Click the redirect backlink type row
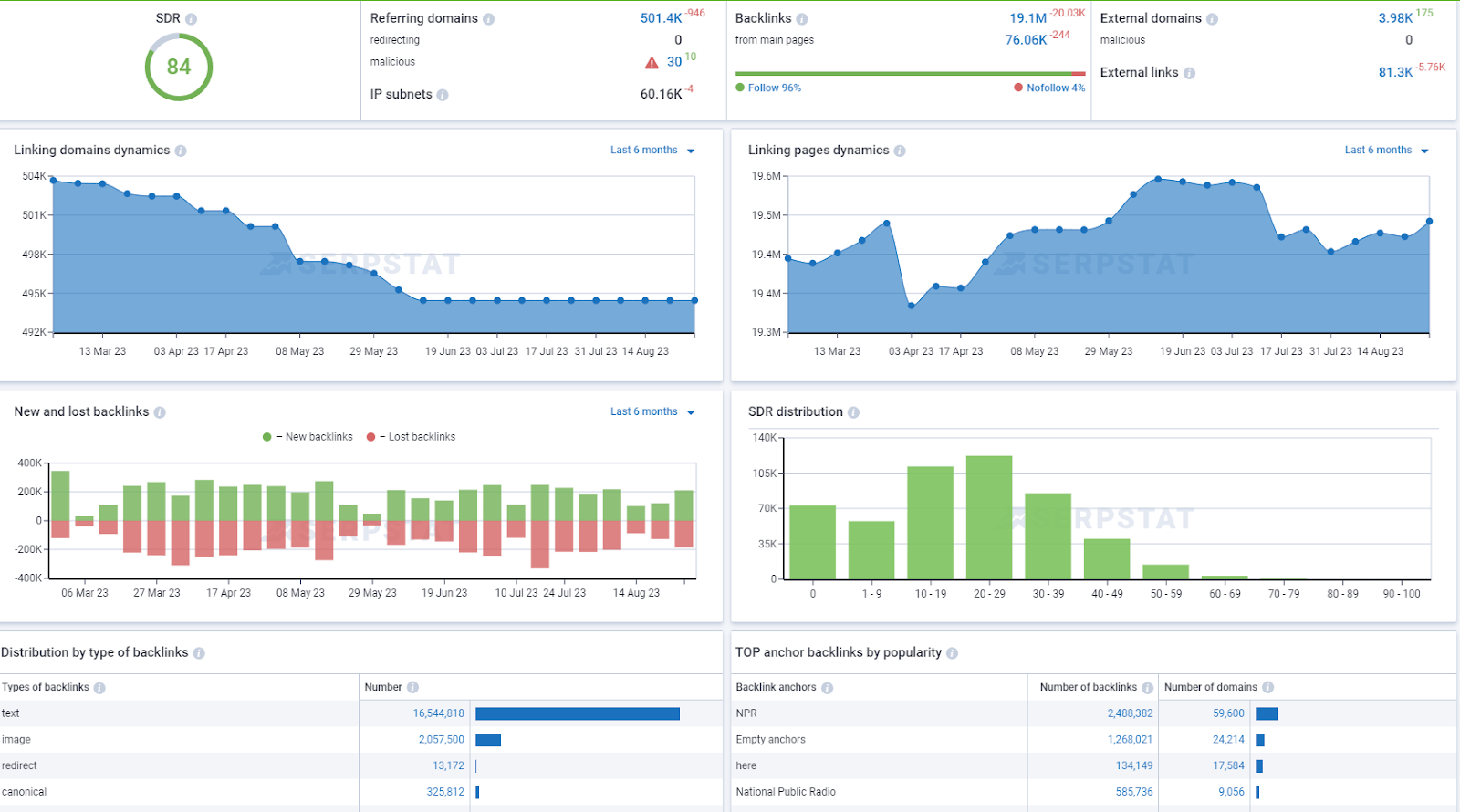The image size is (1460, 812). pos(361,766)
